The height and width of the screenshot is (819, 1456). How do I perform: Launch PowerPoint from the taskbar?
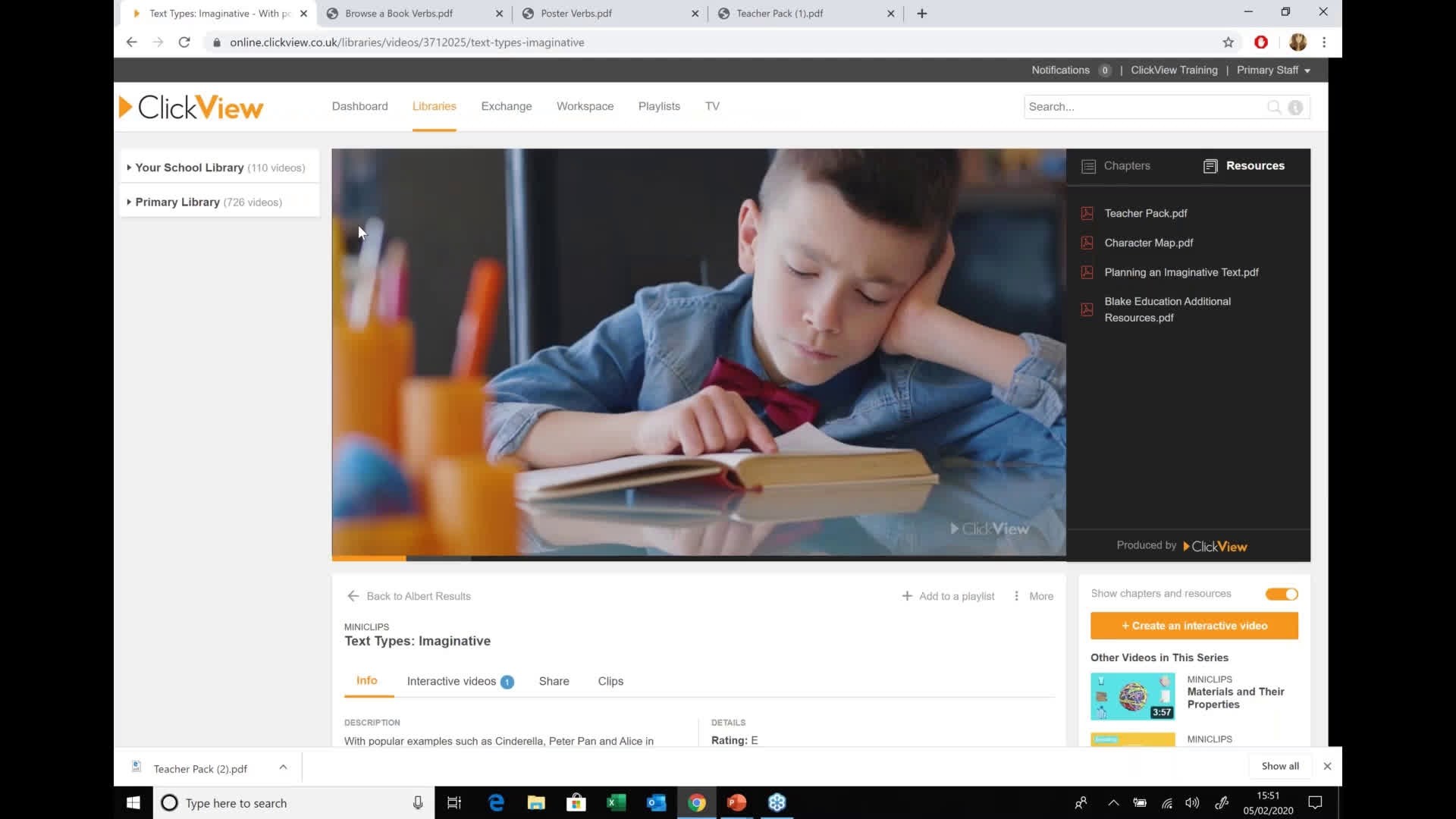(736, 802)
